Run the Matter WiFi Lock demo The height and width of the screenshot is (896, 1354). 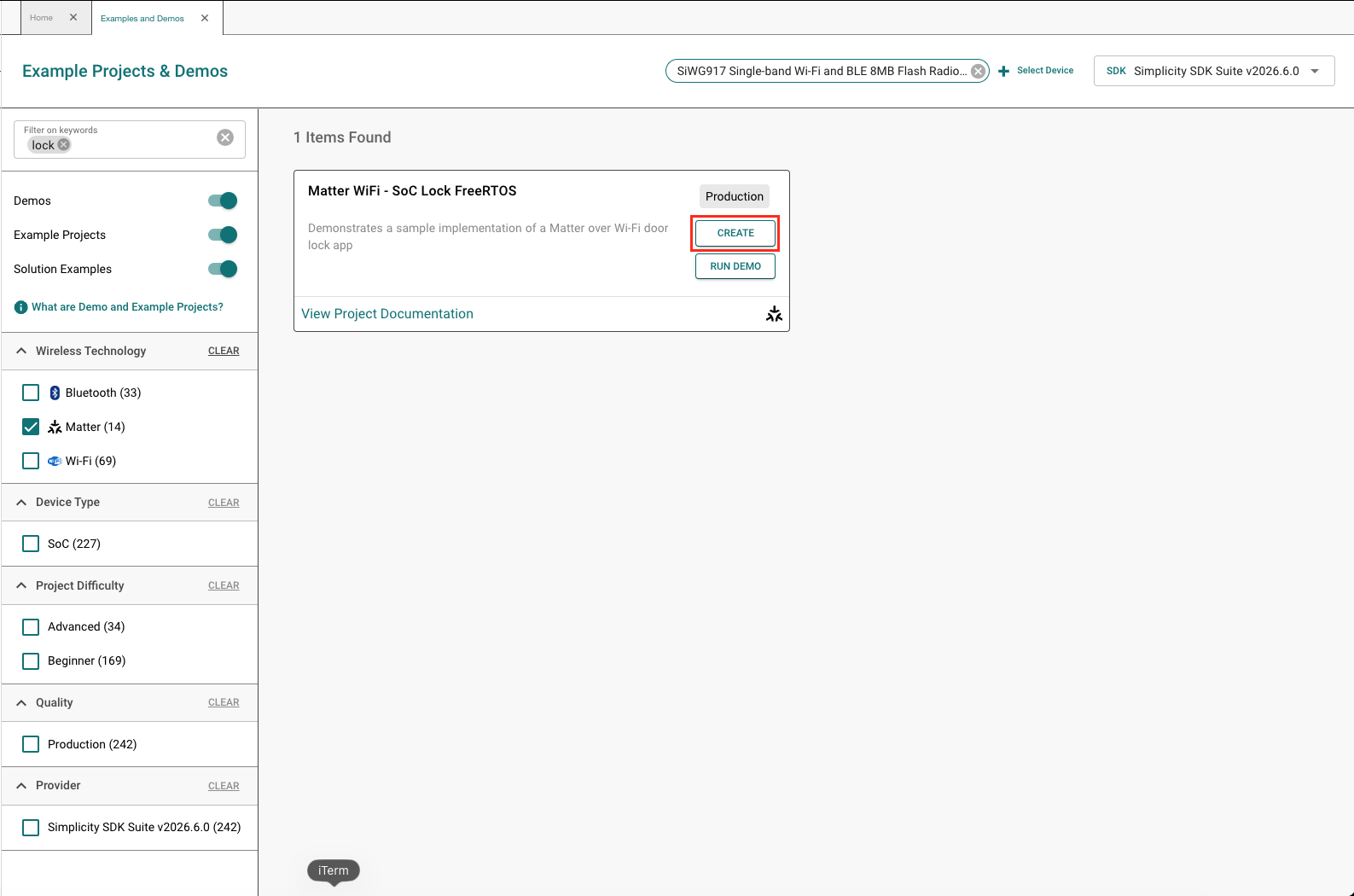[735, 266]
